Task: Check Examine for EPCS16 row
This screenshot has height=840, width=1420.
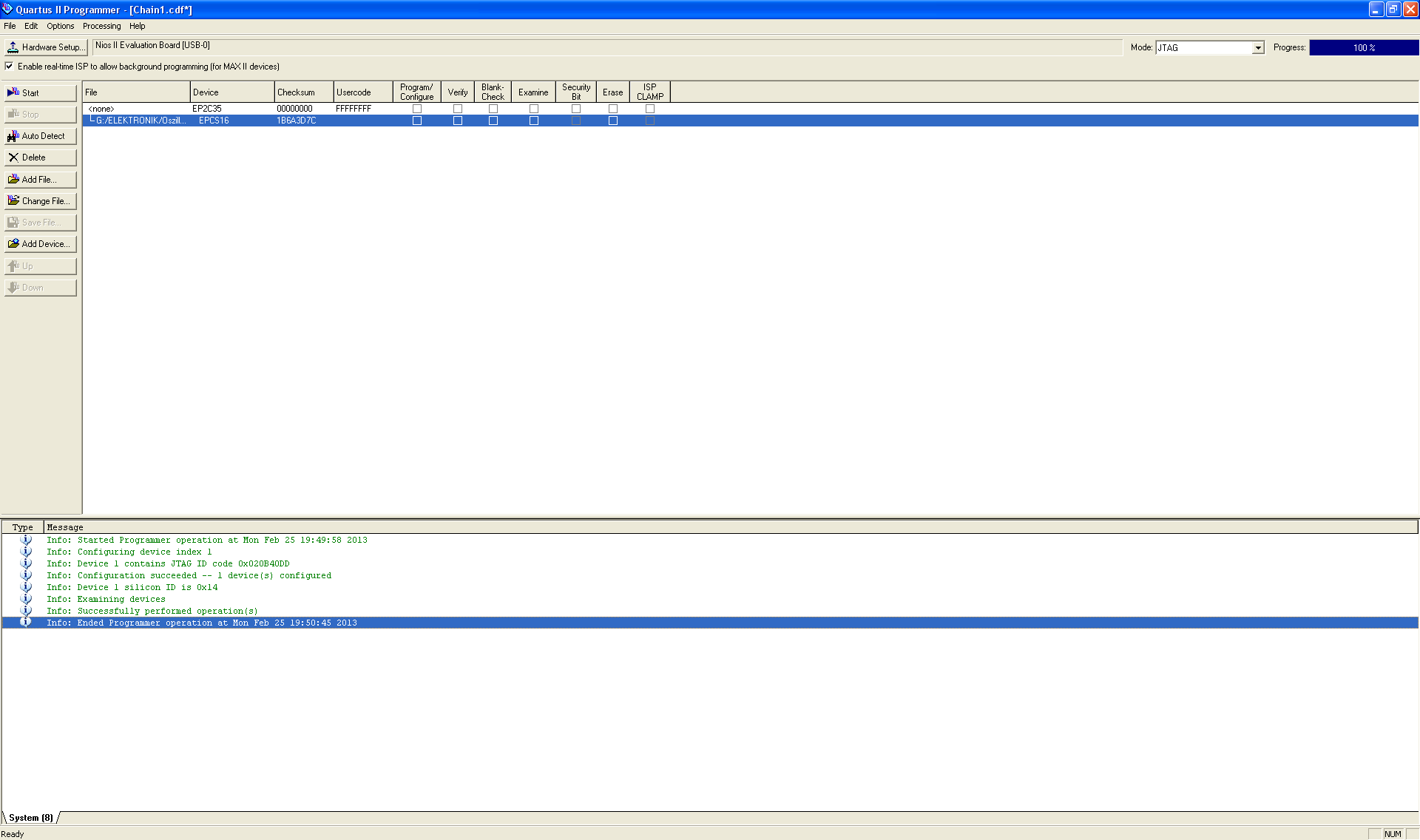Action: coord(534,121)
